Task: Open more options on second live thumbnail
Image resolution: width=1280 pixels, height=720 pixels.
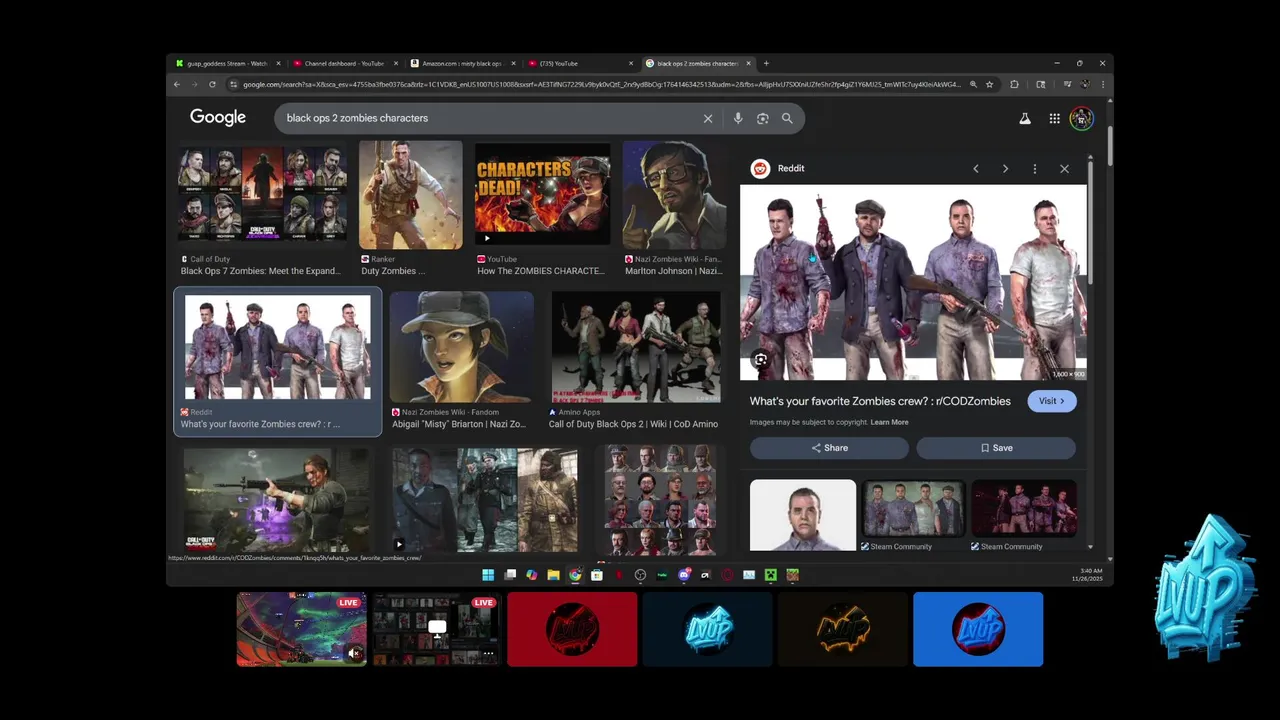Action: point(488,653)
